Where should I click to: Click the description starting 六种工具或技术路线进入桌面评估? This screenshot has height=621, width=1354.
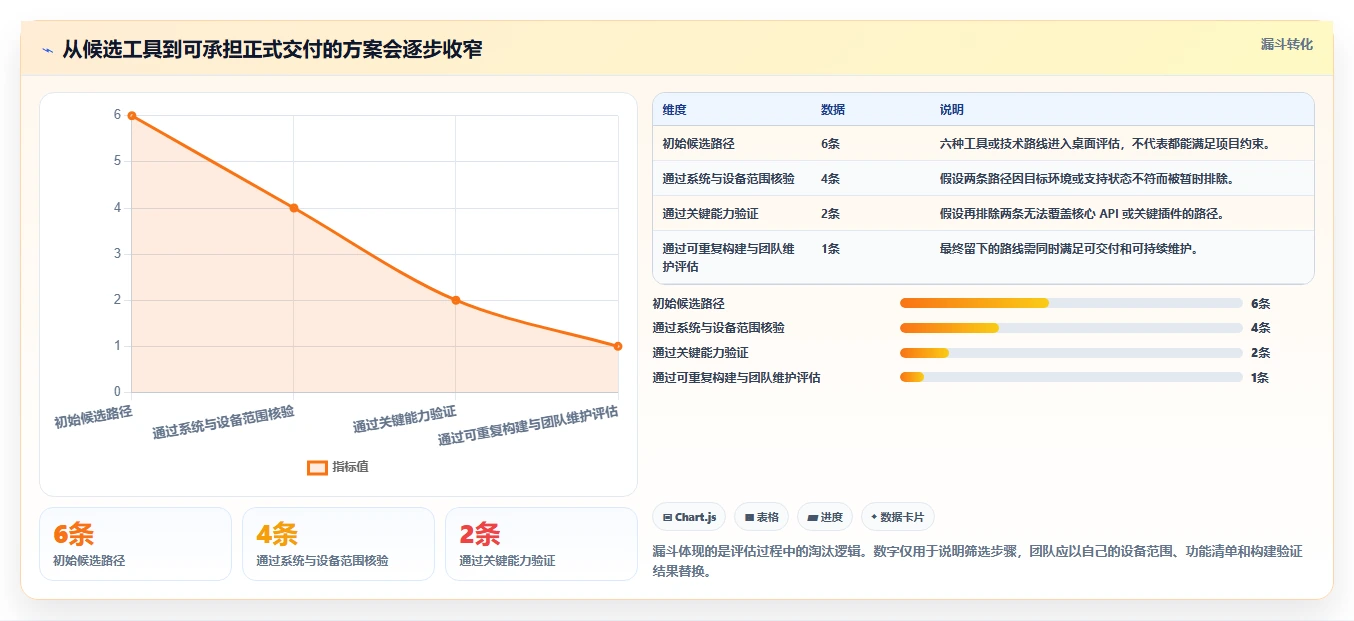(1105, 144)
